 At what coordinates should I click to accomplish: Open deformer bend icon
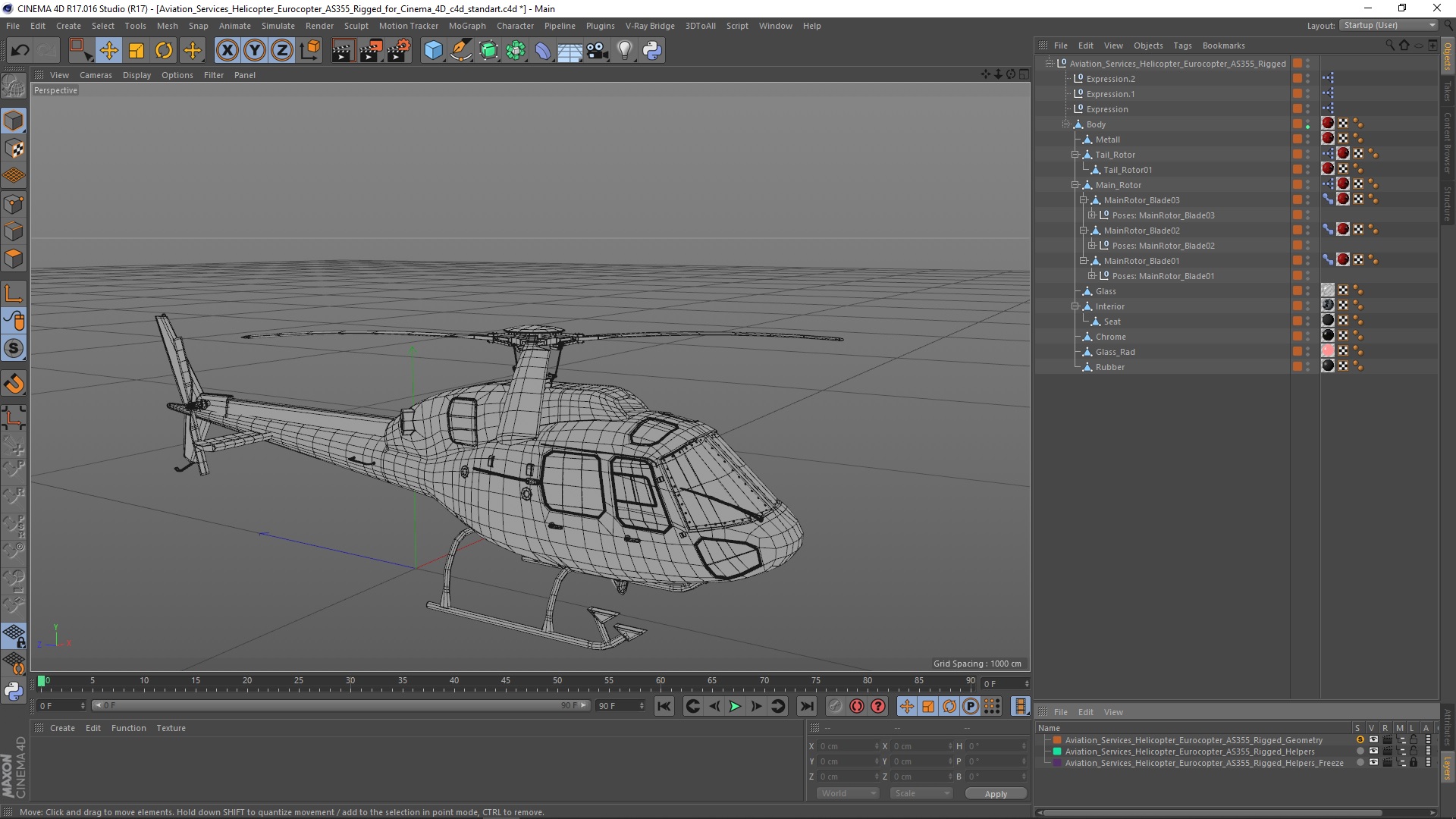tap(543, 51)
